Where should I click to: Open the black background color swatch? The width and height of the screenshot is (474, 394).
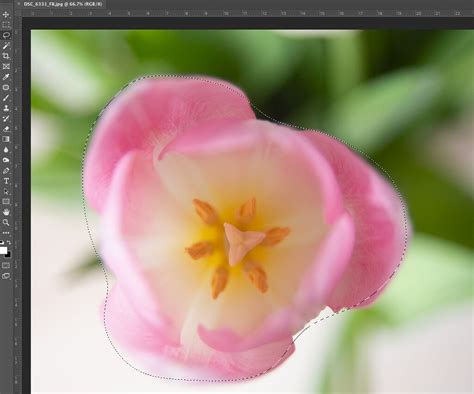[x=8, y=255]
